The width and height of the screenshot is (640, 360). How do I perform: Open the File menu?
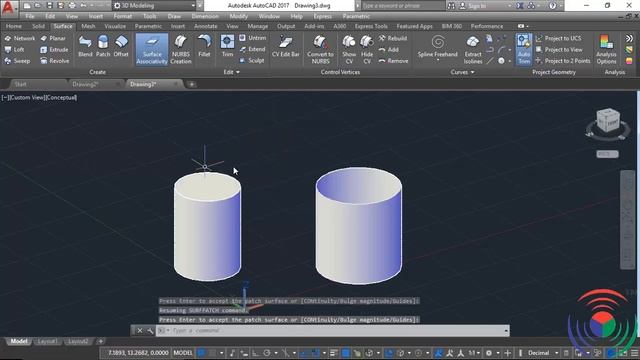coord(30,16)
